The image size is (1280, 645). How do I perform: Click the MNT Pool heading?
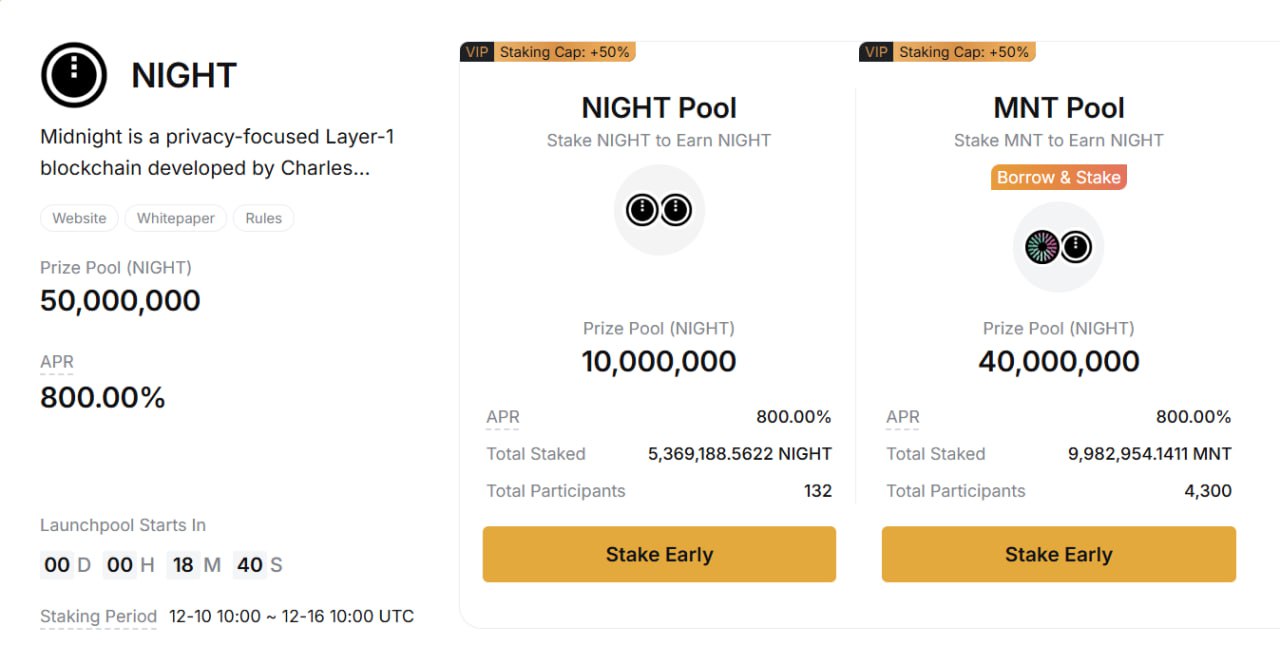1058,108
